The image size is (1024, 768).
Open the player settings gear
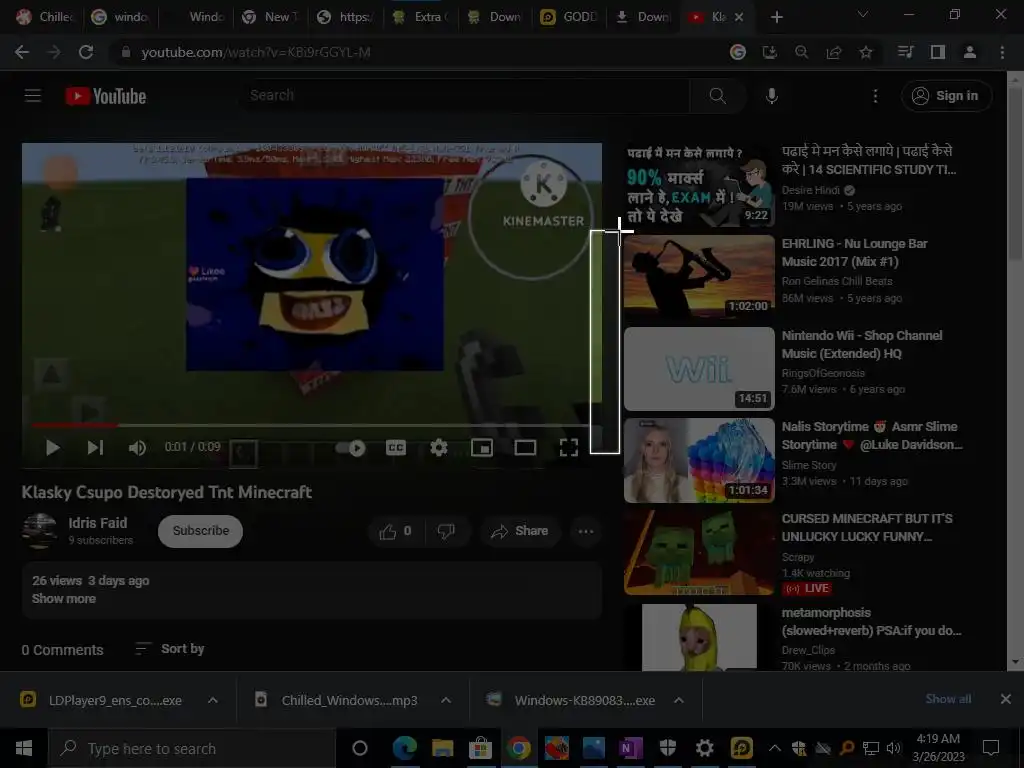439,447
